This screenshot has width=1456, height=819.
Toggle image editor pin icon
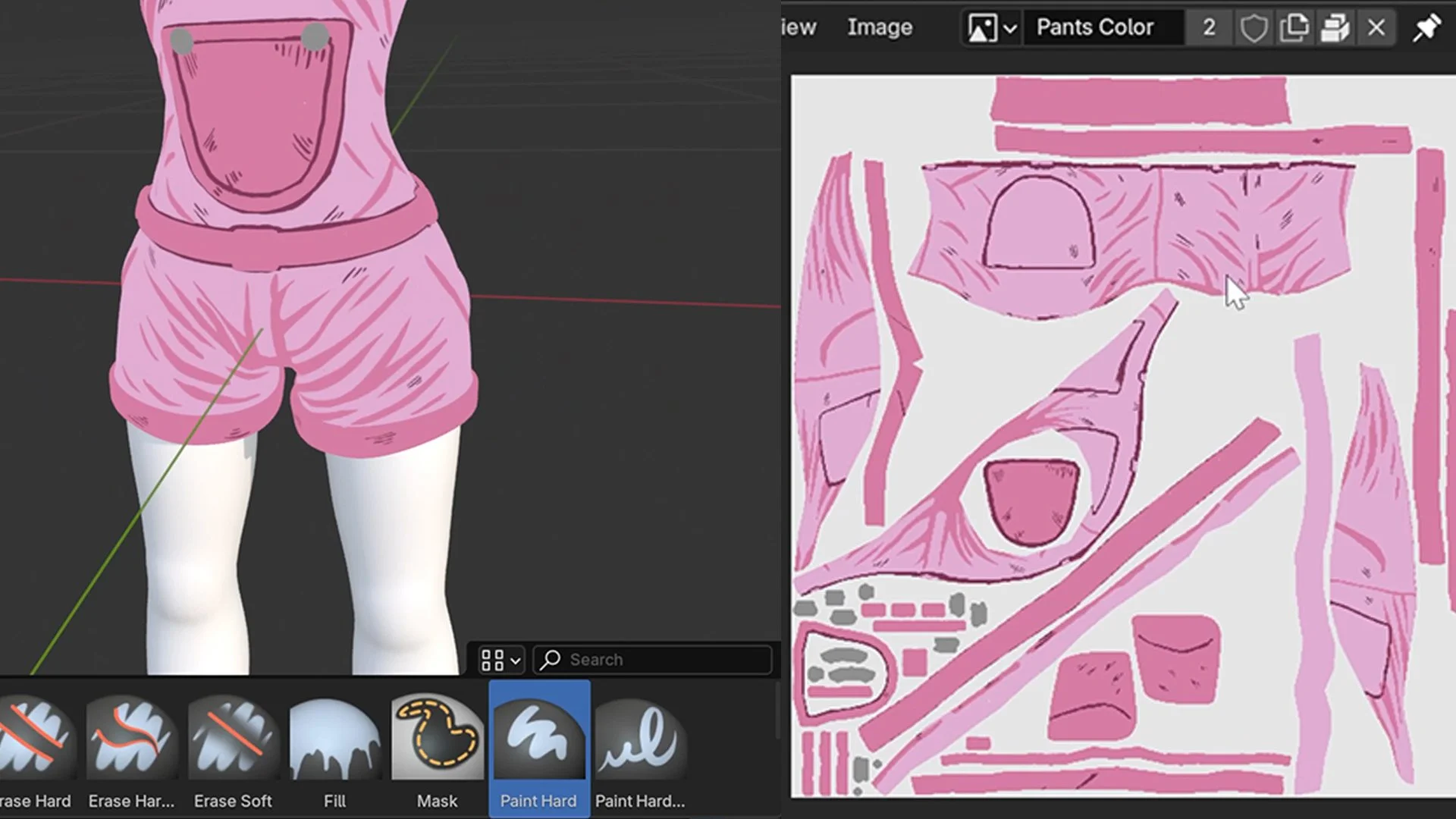[1426, 28]
